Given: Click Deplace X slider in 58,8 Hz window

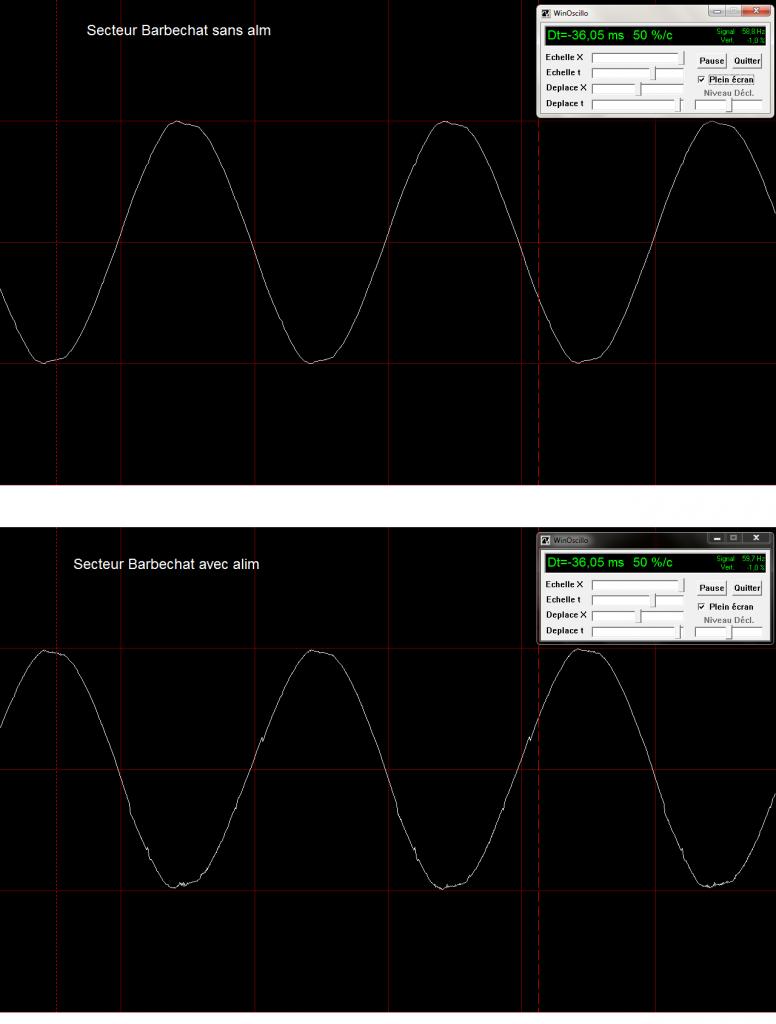Looking at the screenshot, I should 638,88.
